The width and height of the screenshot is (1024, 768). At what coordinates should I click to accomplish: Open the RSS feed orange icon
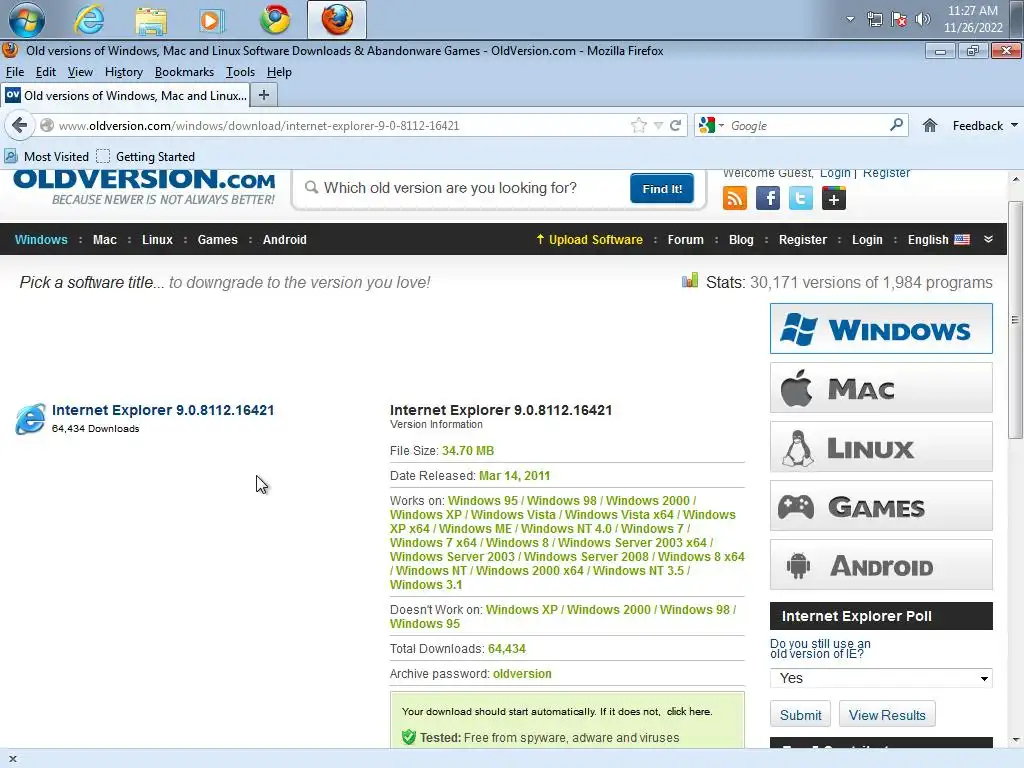click(735, 198)
